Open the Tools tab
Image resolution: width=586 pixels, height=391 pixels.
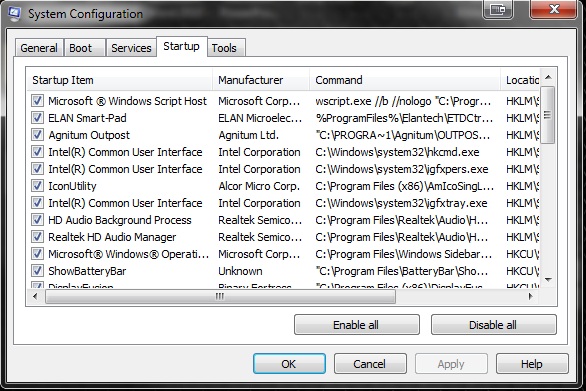click(226, 48)
